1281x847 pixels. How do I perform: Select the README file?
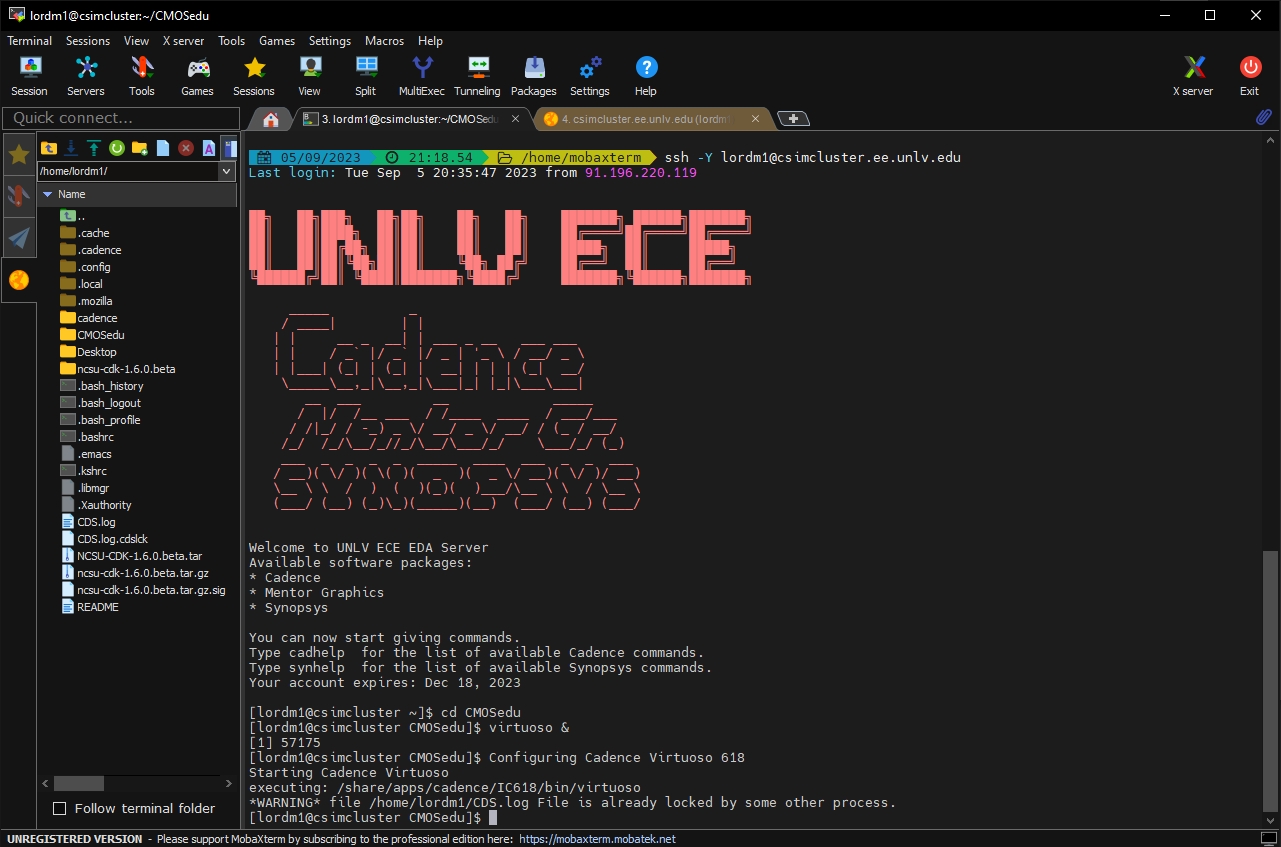pyautogui.click(x=98, y=607)
